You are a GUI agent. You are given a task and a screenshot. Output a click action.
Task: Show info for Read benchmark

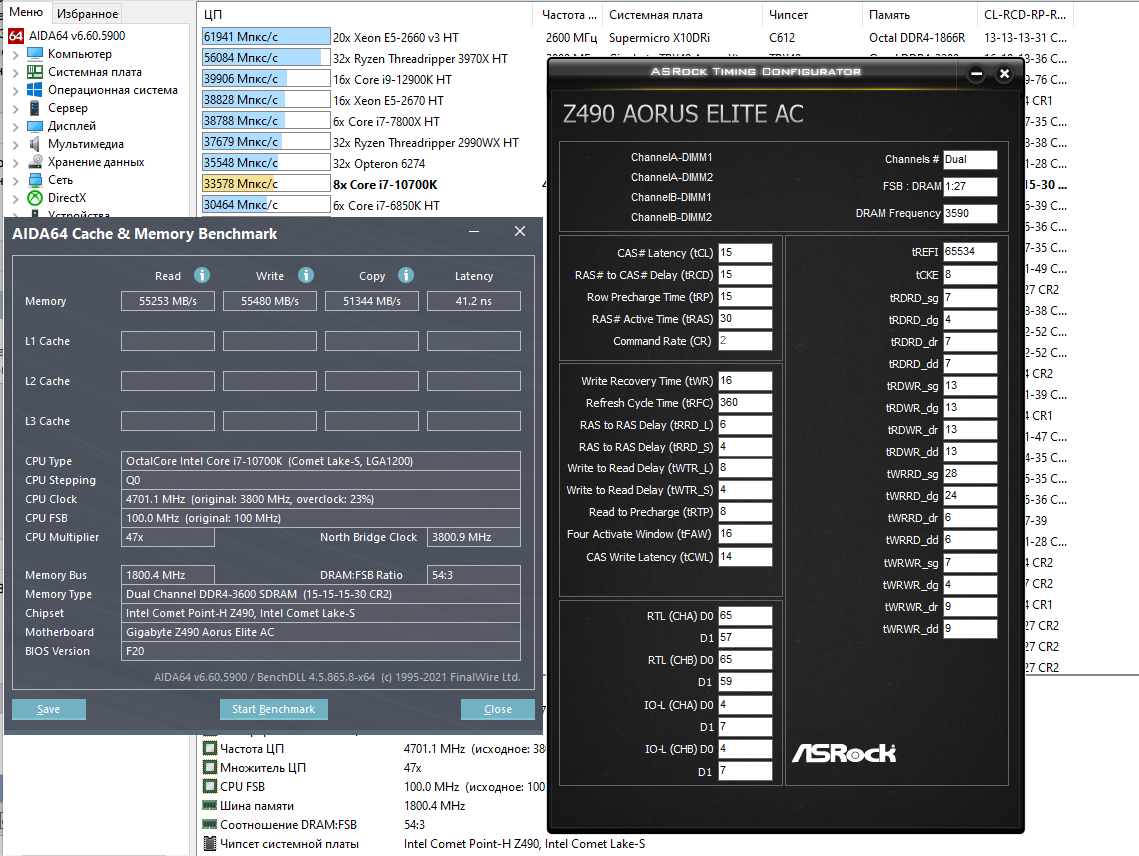point(202,275)
